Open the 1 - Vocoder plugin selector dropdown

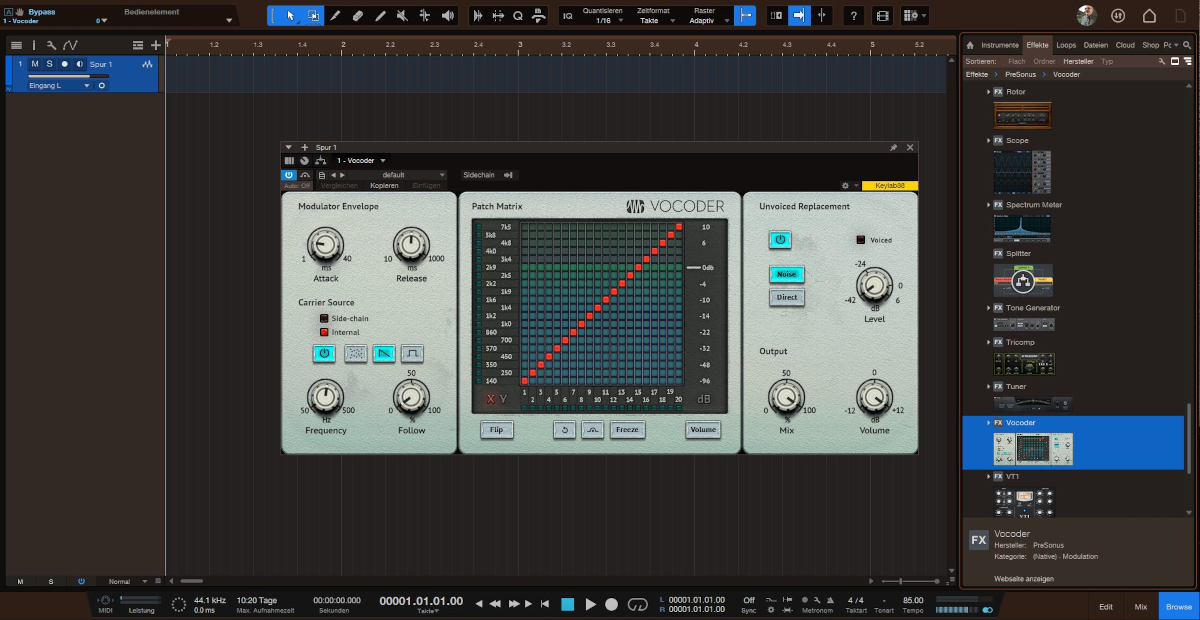pos(361,160)
